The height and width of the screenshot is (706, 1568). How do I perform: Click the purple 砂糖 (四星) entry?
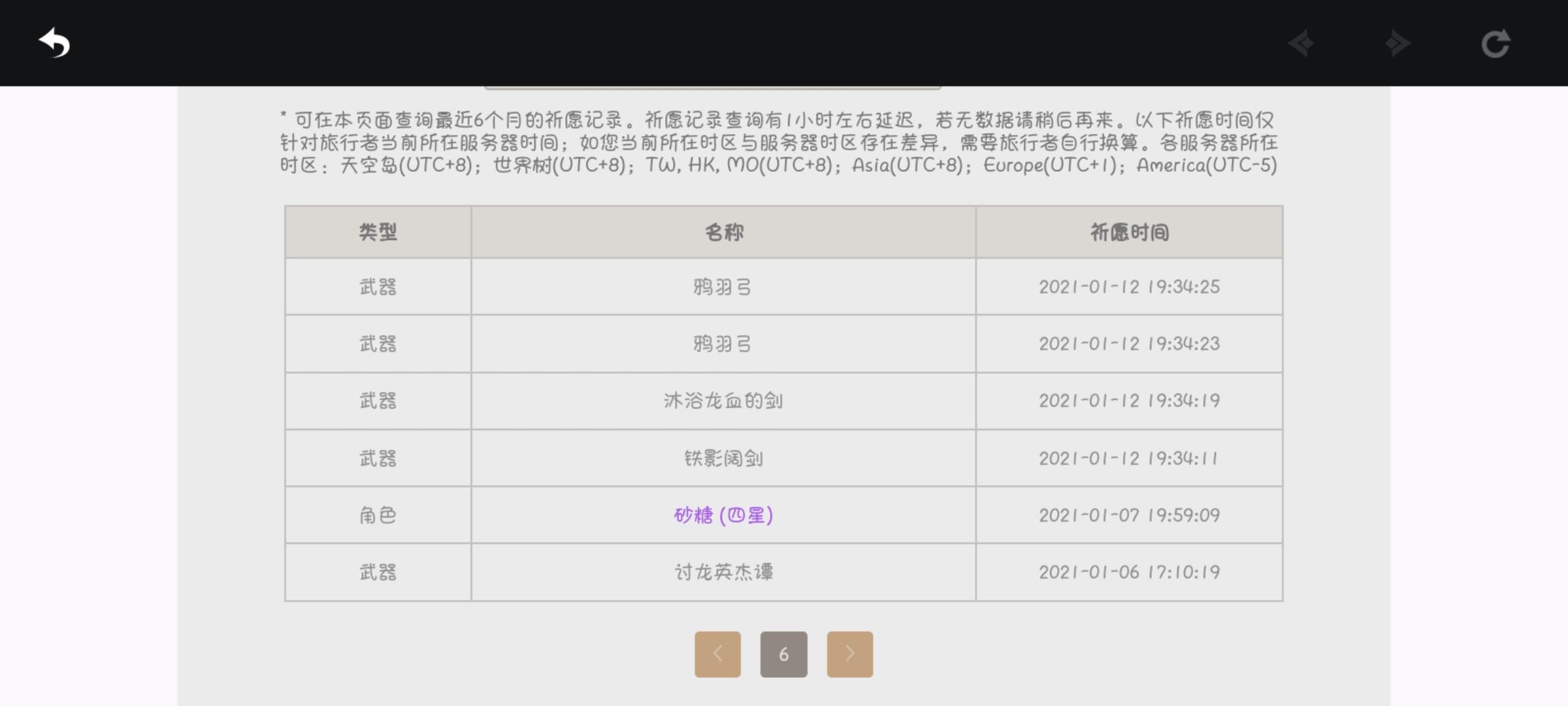[723, 515]
